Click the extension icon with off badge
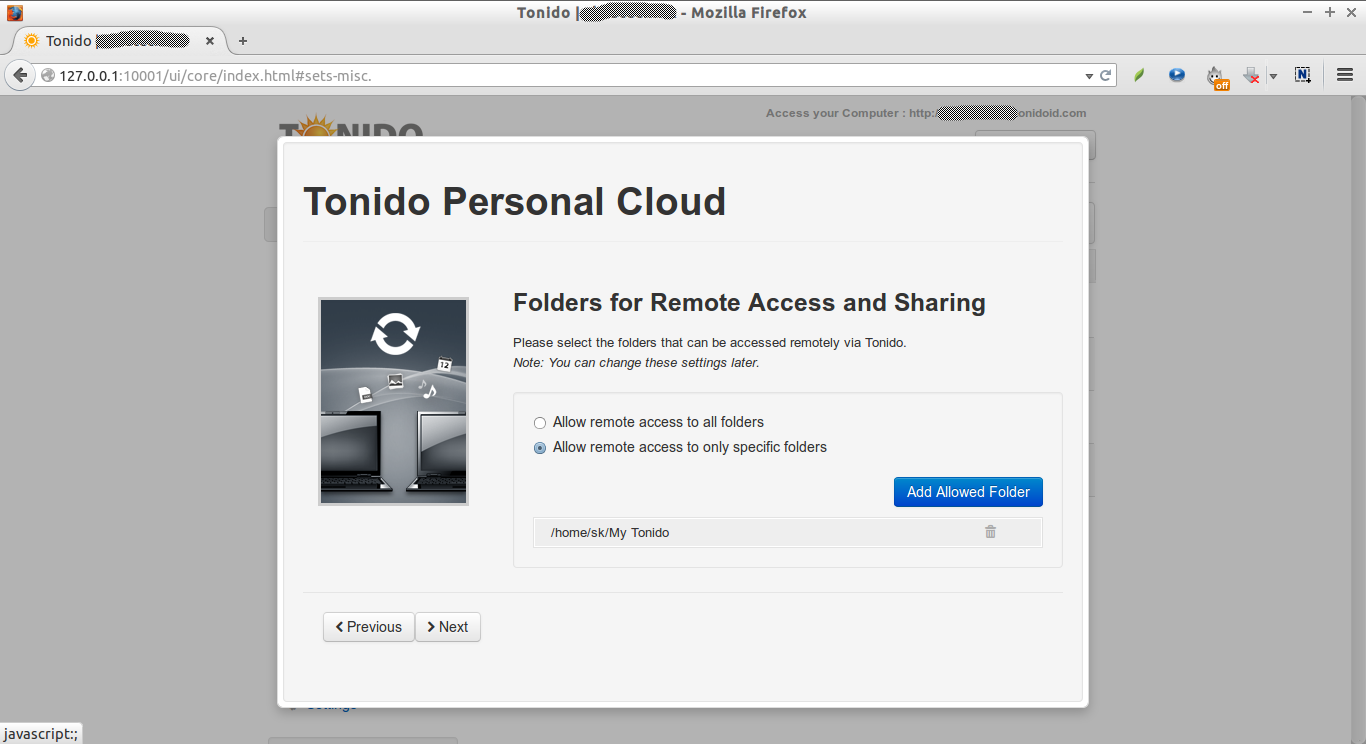 (1216, 76)
